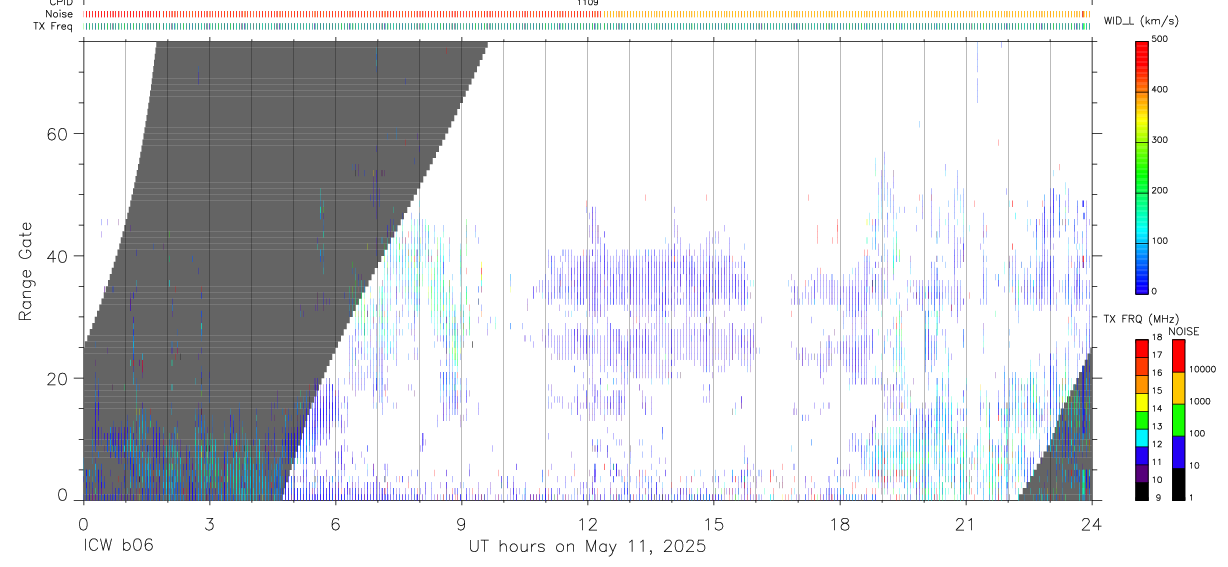
Task: Pick the cyan segment of the TX FRQ legend
Action: (x=1141, y=437)
